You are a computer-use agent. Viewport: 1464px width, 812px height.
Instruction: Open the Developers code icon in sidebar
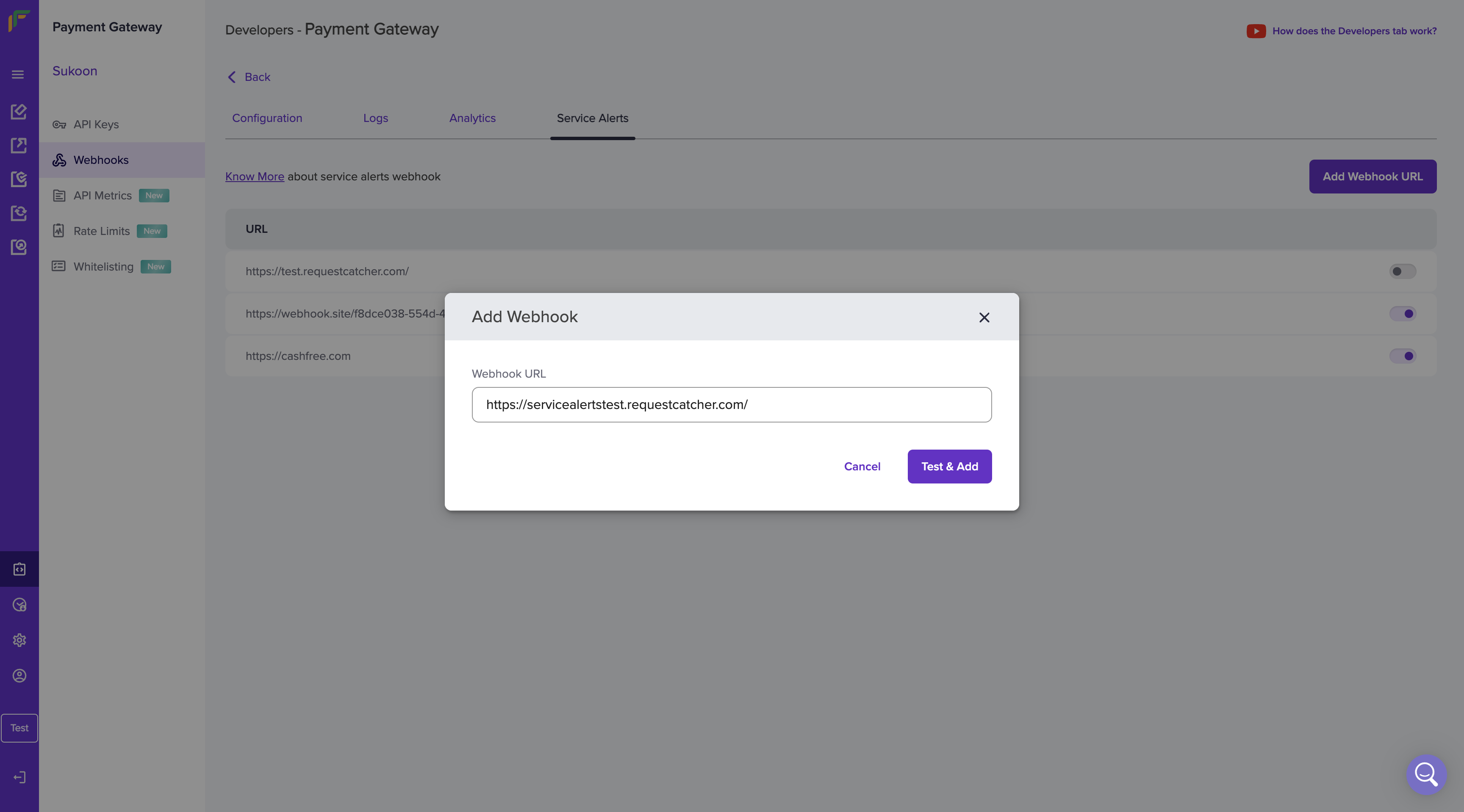coord(19,569)
